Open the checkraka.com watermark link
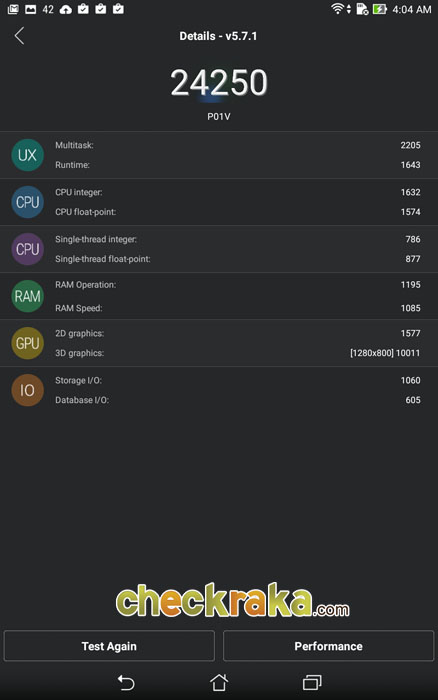The image size is (438, 700). 232,600
